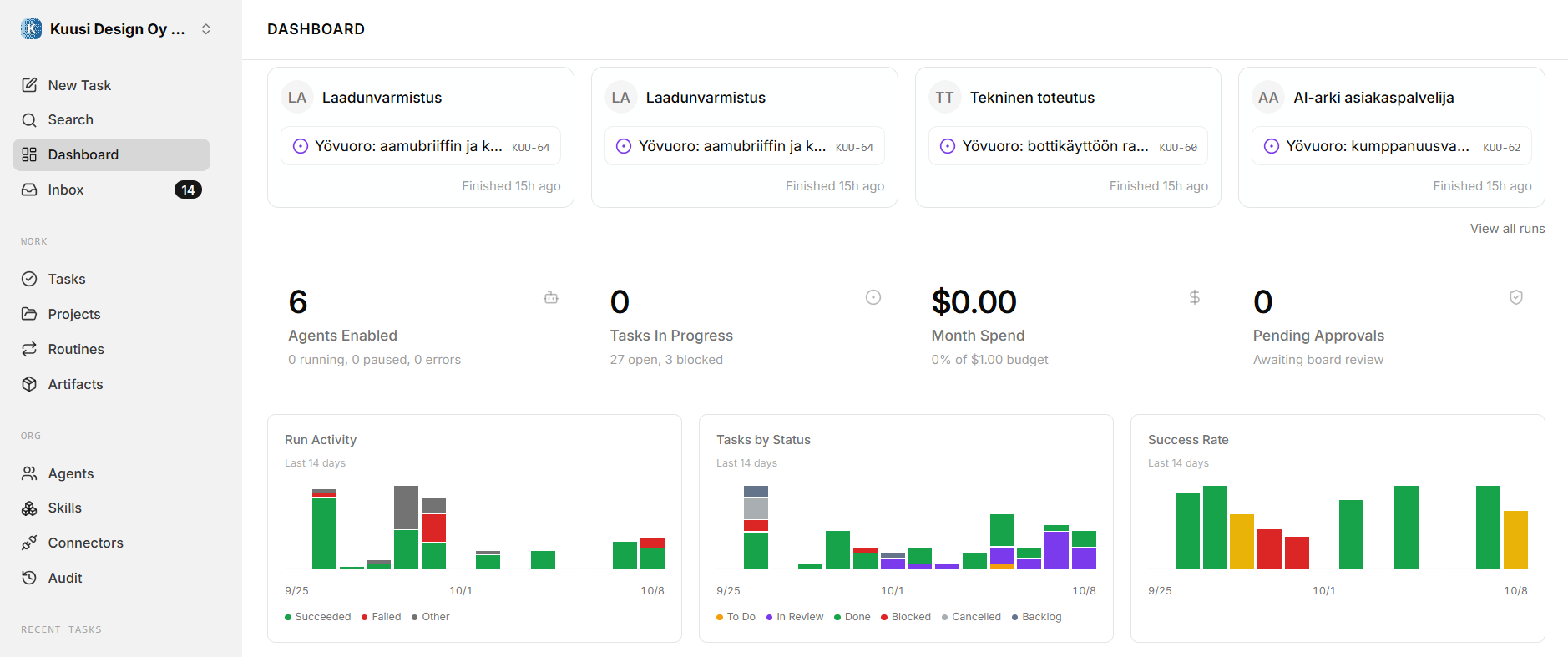Click the Blocked legend label
1568x657 pixels.
[x=911, y=617]
